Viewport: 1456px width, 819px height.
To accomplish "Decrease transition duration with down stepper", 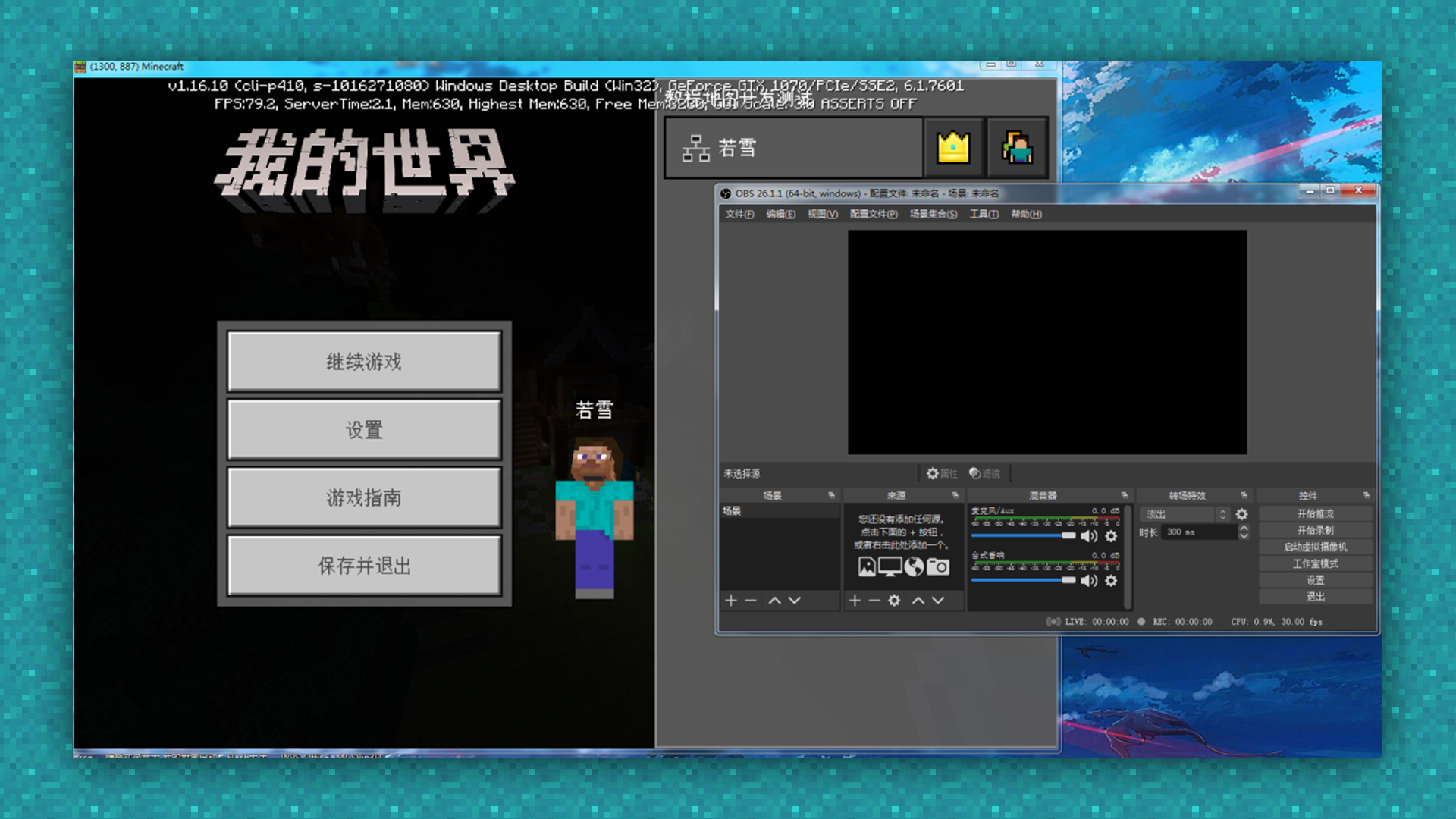I will click(1244, 536).
